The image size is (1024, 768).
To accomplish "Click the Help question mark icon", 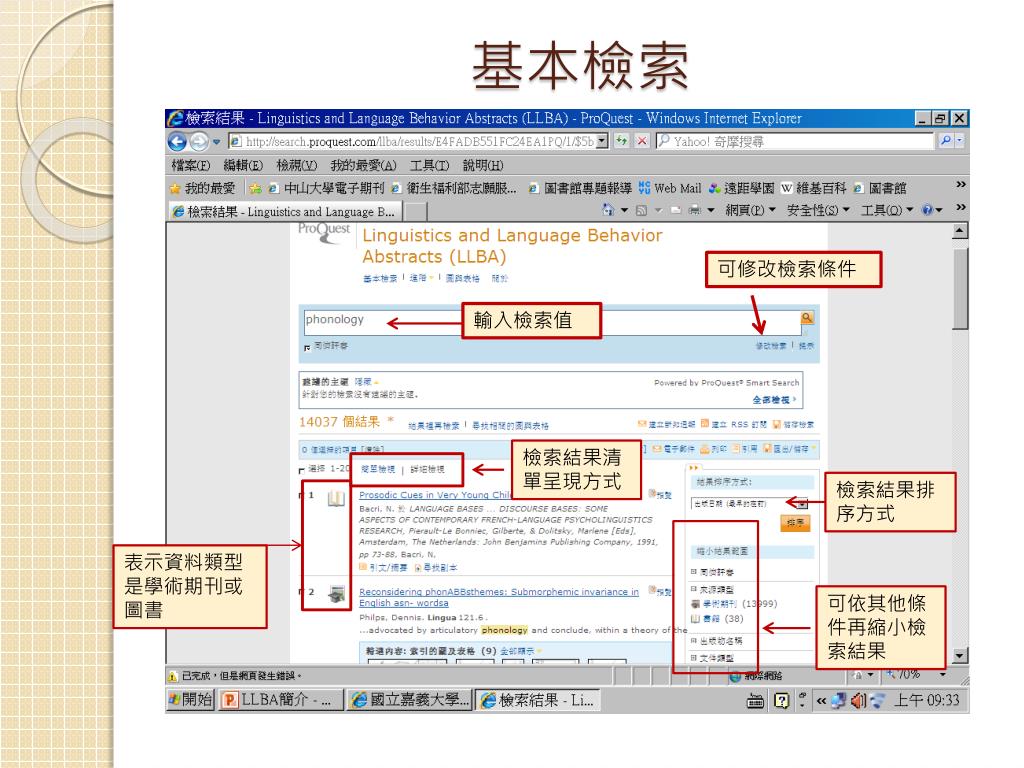I will coord(927,210).
